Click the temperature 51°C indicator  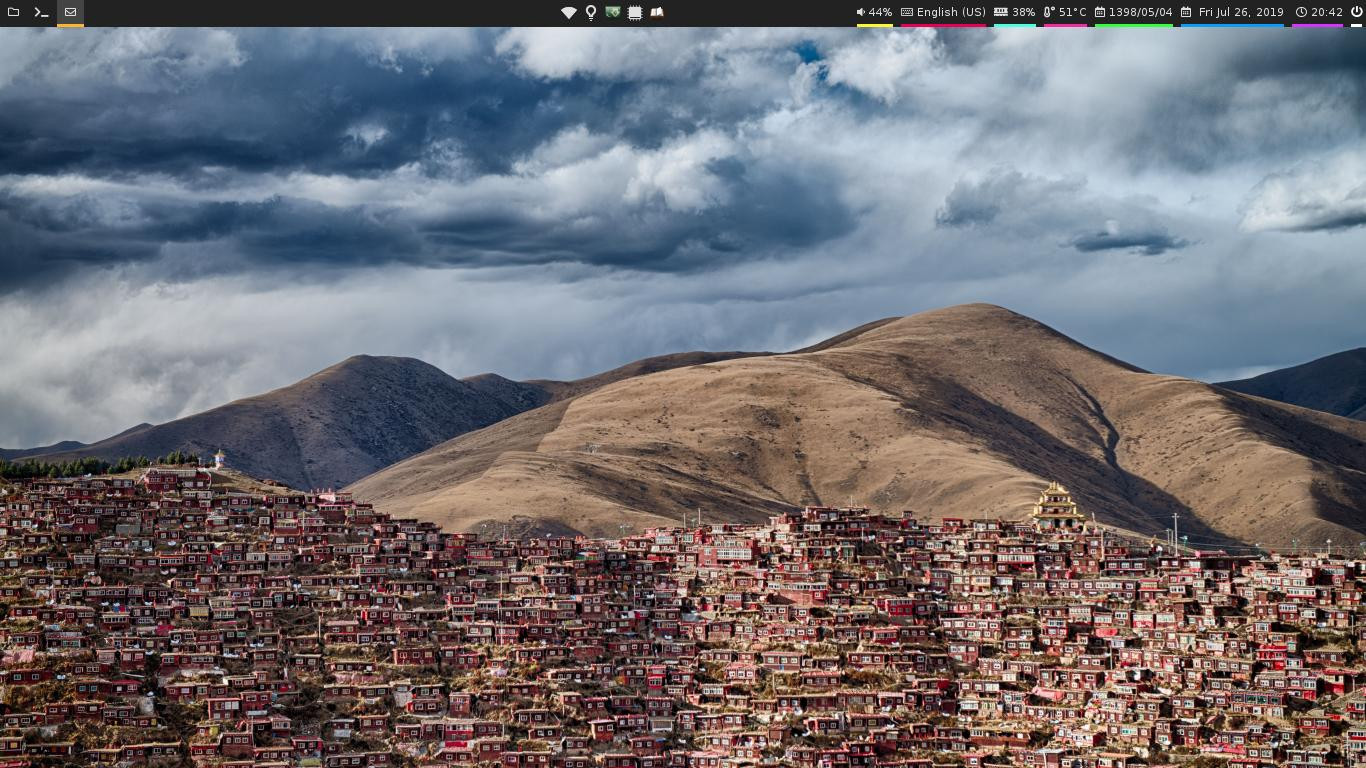pyautogui.click(x=1065, y=12)
